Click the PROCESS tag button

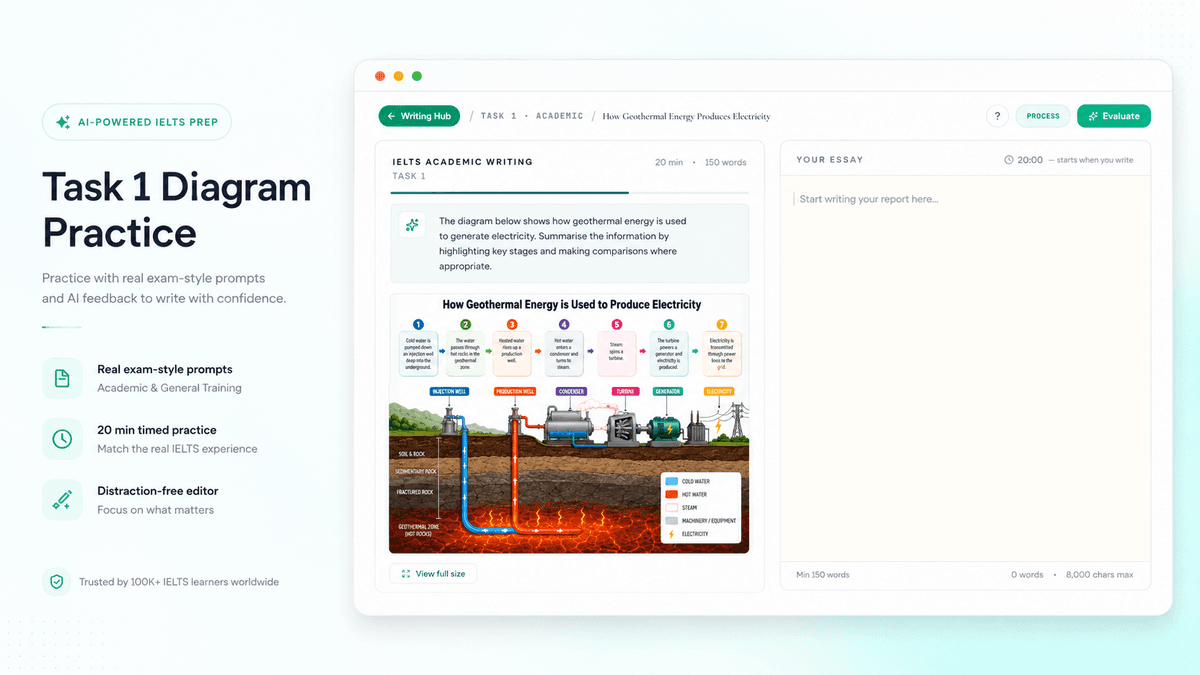[1043, 116]
